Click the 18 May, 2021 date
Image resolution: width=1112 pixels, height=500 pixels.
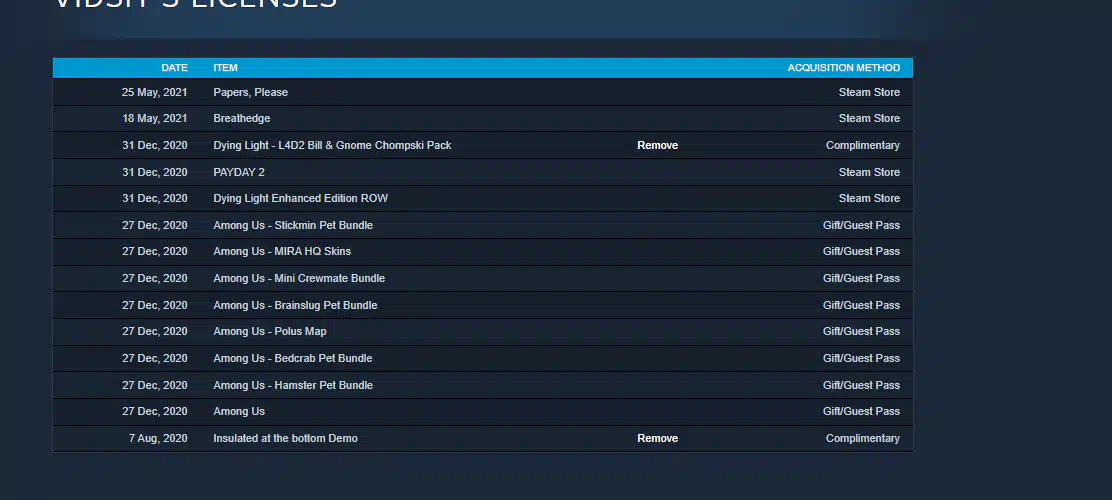coord(155,118)
